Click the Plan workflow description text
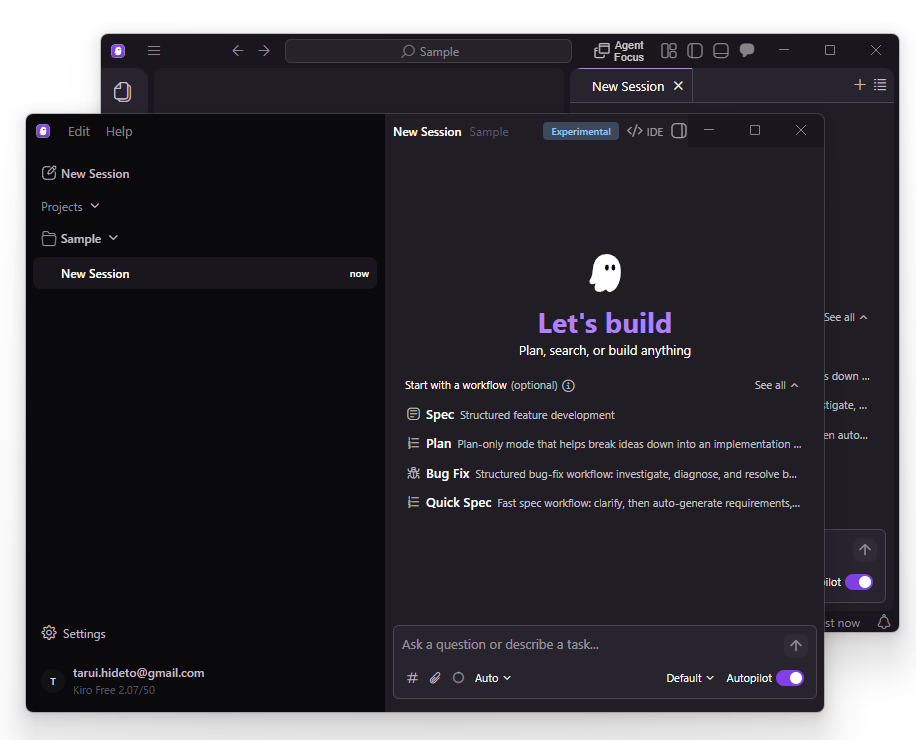 pyautogui.click(x=629, y=444)
